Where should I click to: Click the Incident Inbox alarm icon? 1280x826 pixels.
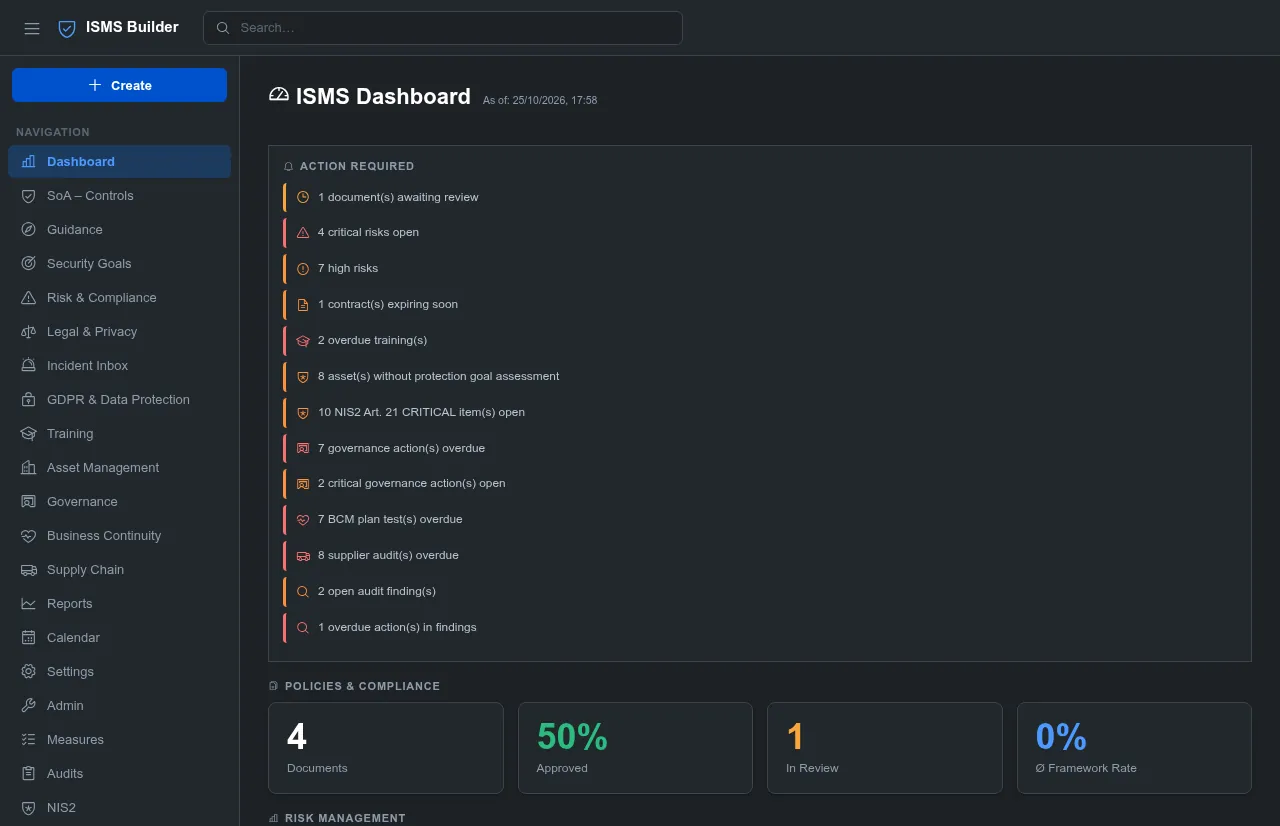pyautogui.click(x=28, y=366)
